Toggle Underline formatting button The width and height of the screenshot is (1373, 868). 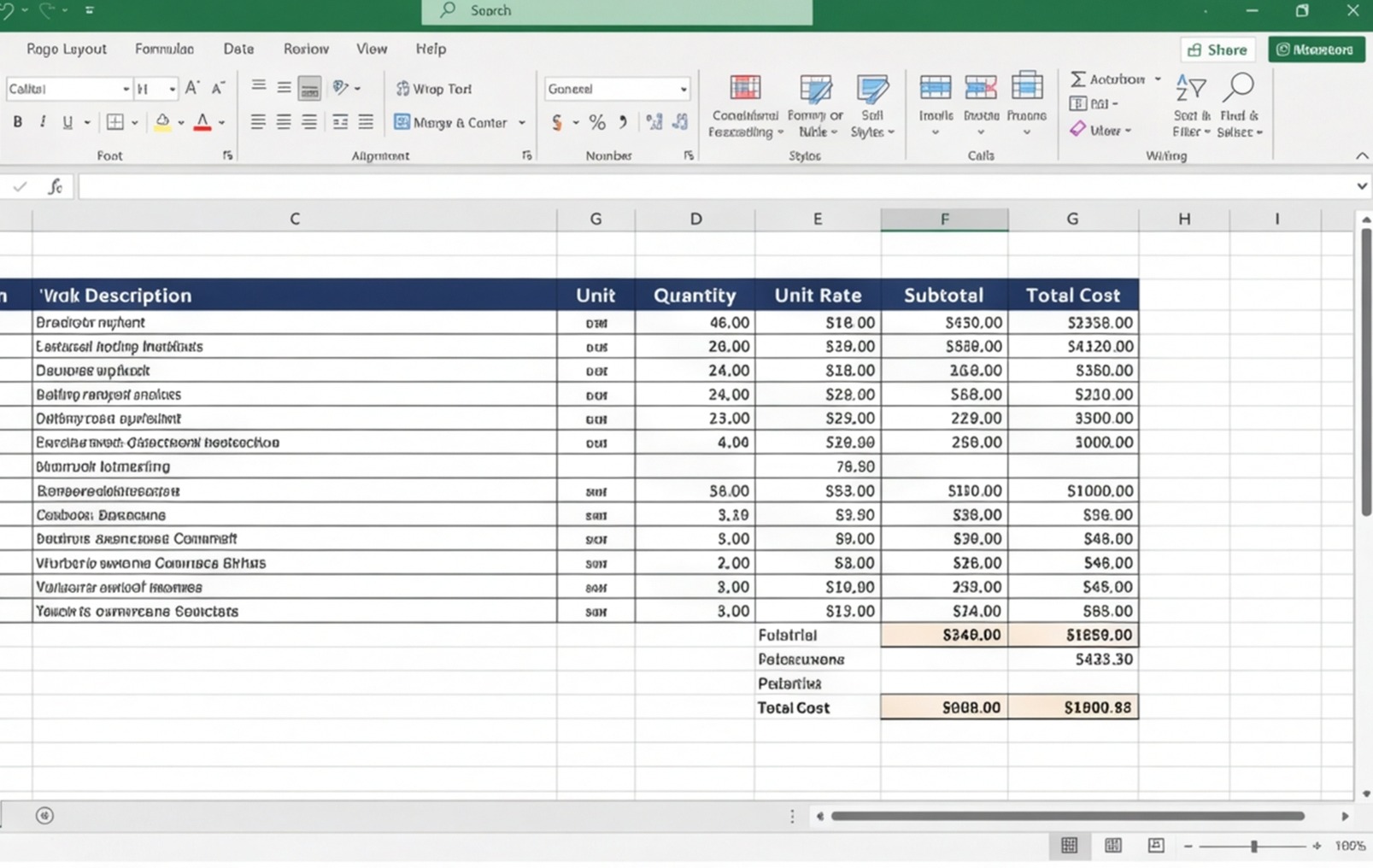pos(67,122)
